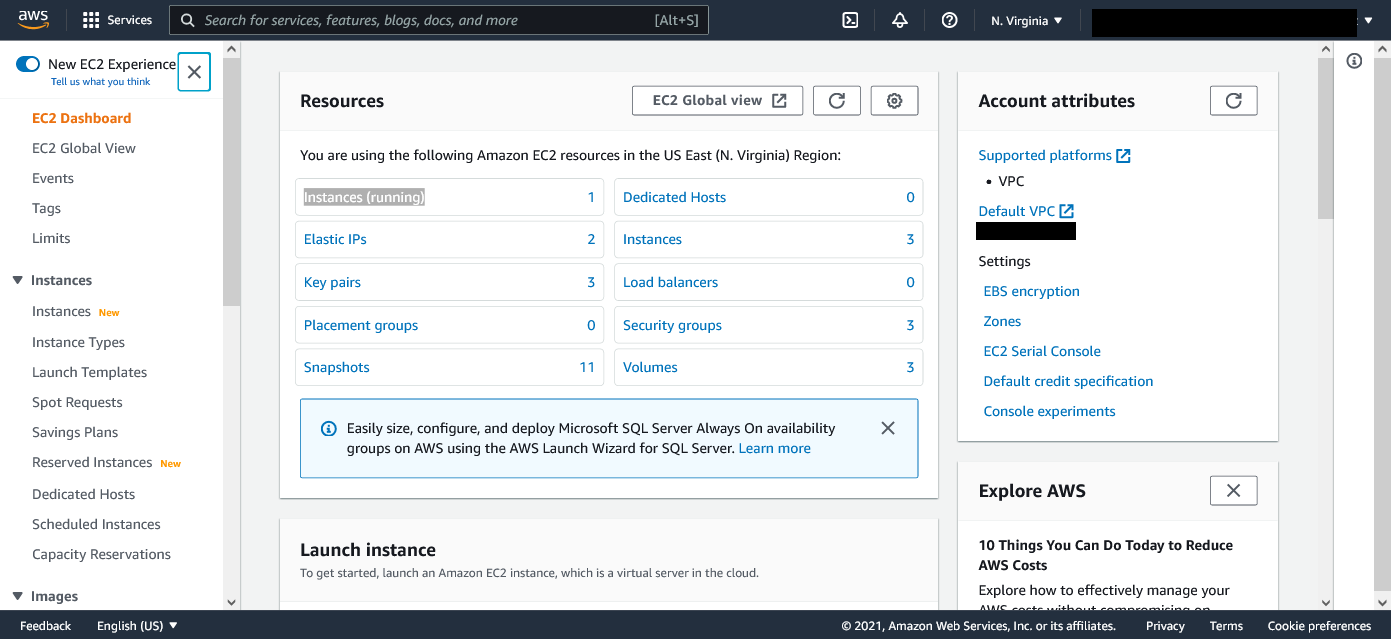The image size is (1391, 639).
Task: Open Console experiments link
Action: [1049, 412]
